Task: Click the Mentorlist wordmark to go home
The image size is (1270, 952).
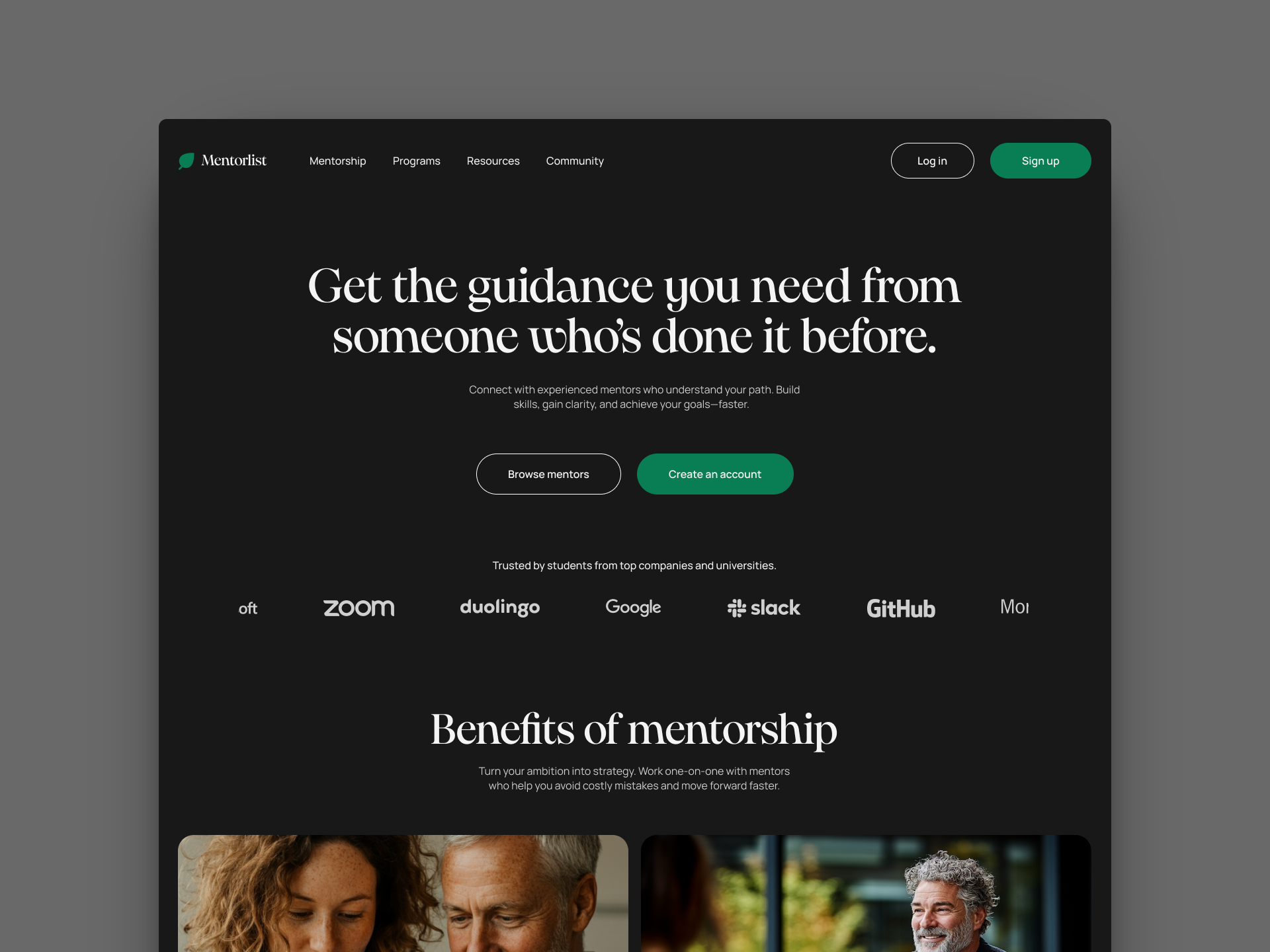Action: [233, 161]
